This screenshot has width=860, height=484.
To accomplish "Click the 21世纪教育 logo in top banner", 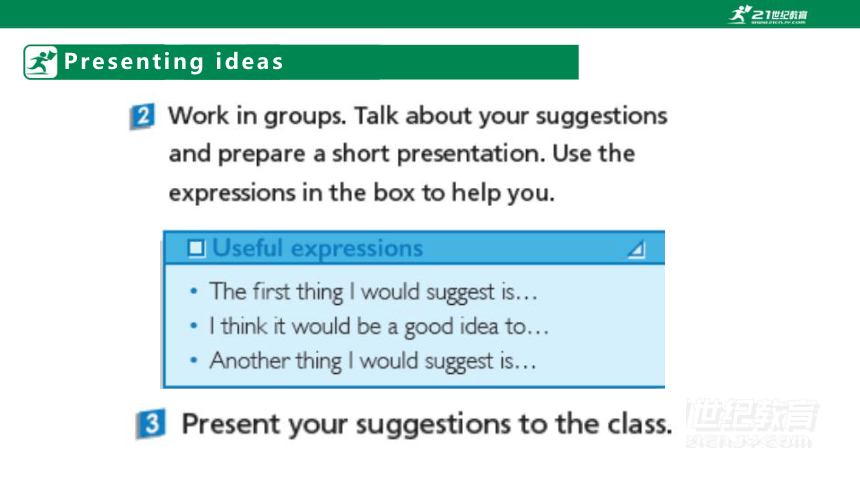I will [768, 14].
